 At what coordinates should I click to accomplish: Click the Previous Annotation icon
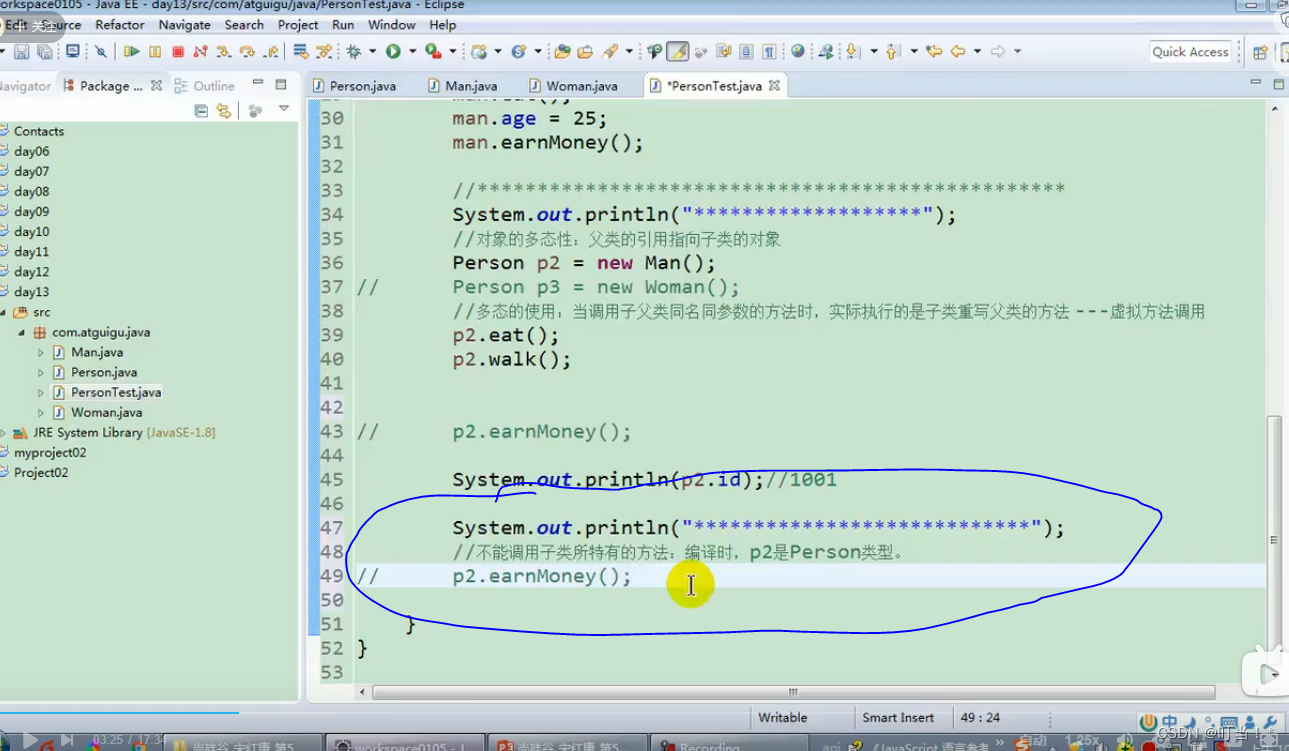[x=893, y=52]
